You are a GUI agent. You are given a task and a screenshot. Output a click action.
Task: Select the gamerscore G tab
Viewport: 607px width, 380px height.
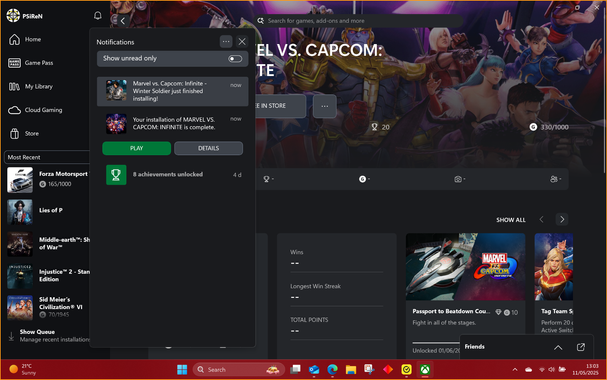coord(364,179)
